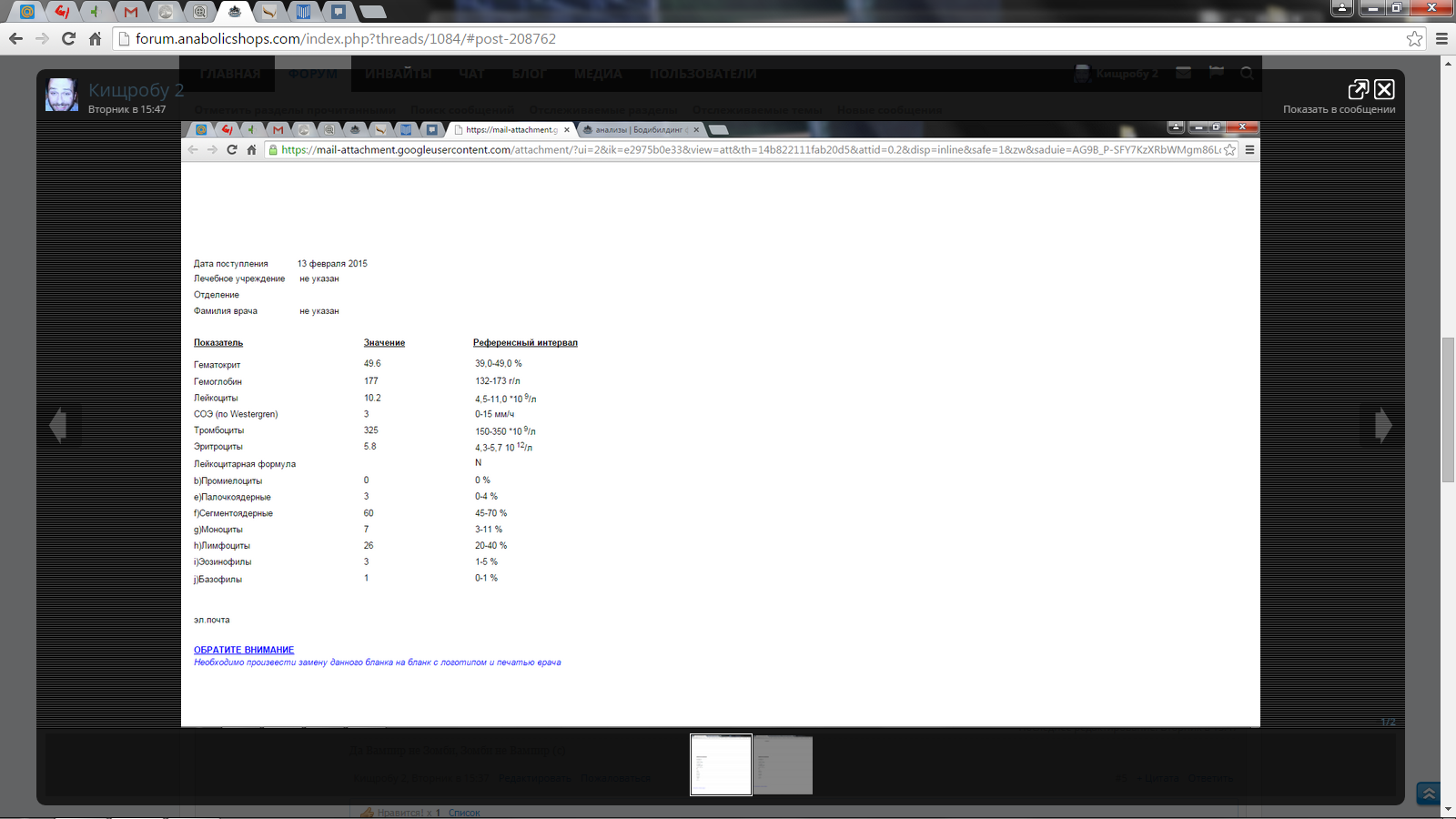Click the address bar URL field
The width and height of the screenshot is (1456, 819).
pyautogui.click(x=728, y=38)
